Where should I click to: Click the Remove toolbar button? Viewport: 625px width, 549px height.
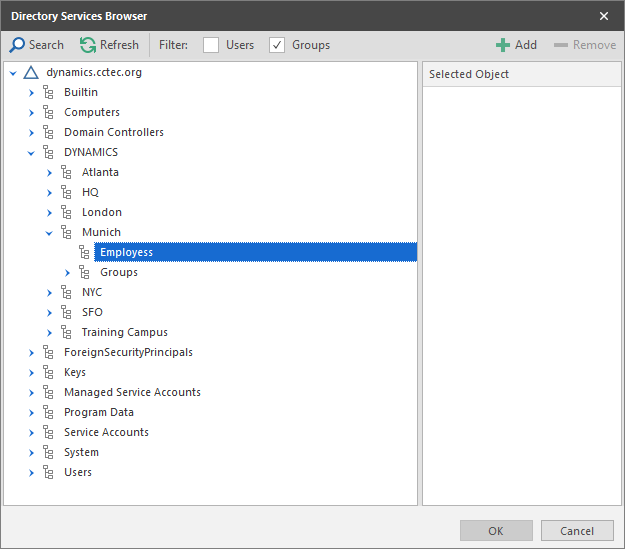tap(585, 45)
